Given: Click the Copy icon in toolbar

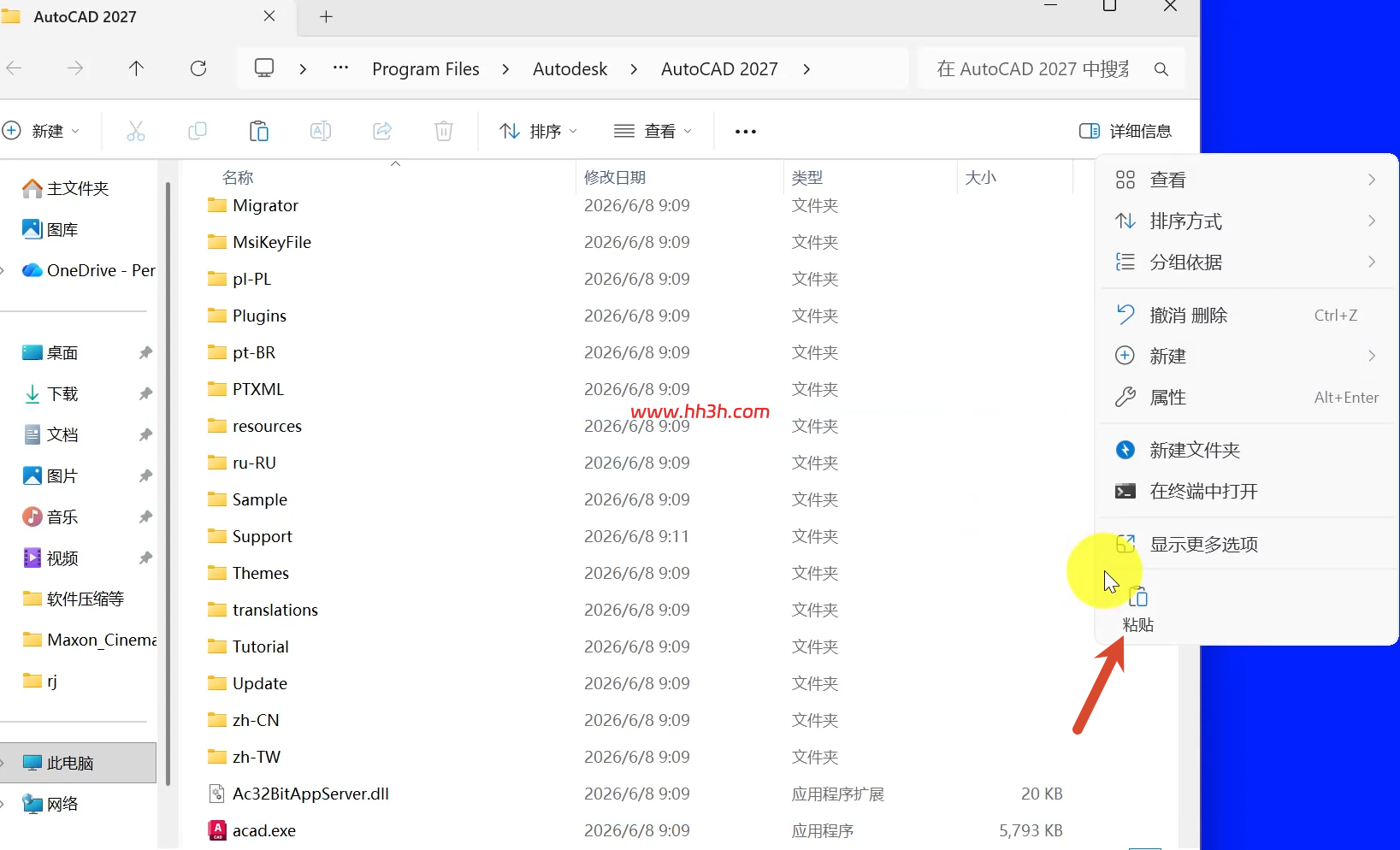Looking at the screenshot, I should click(x=197, y=131).
